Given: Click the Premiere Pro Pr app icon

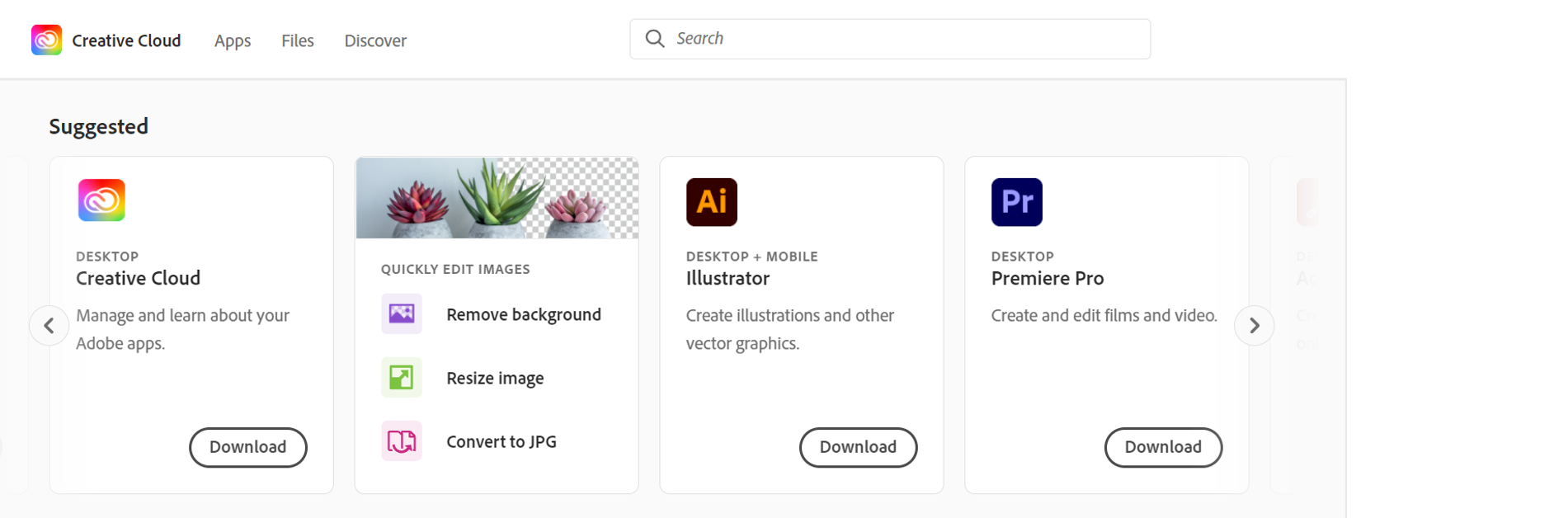Looking at the screenshot, I should [1017, 202].
